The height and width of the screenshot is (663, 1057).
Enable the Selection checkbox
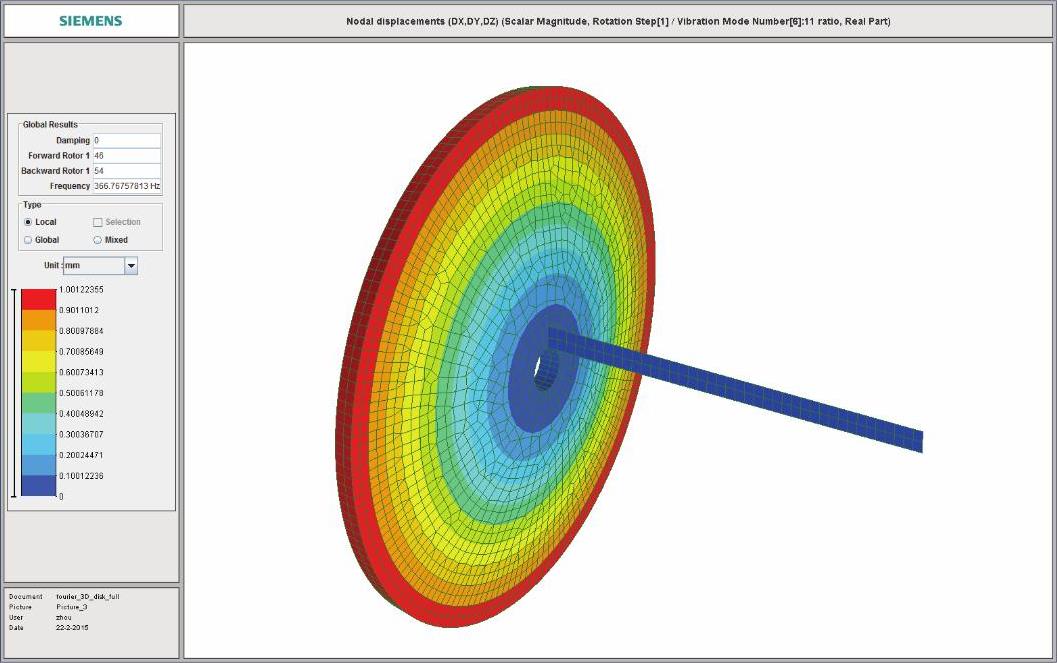tap(98, 222)
